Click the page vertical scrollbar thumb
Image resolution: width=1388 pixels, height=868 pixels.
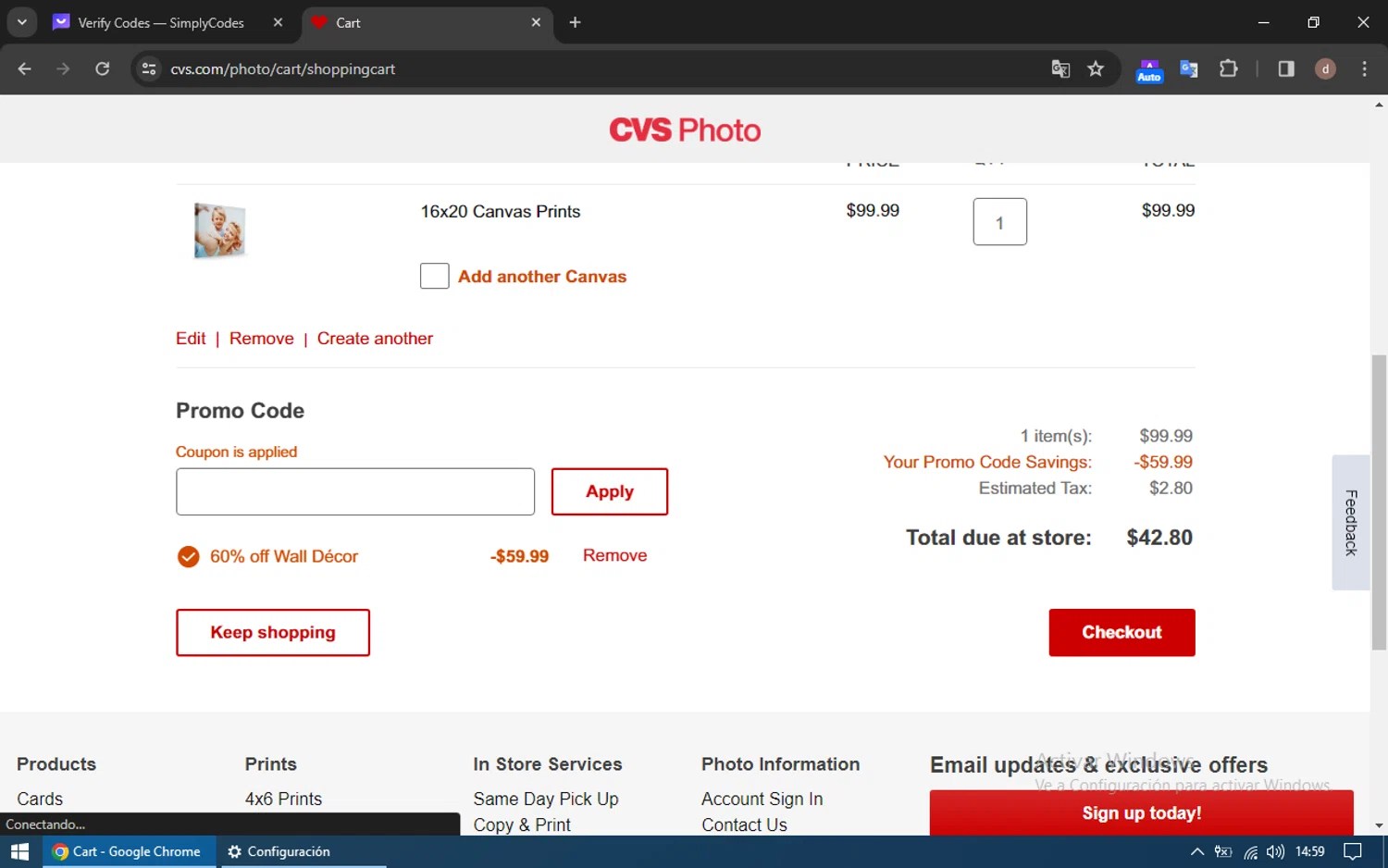(x=1379, y=502)
